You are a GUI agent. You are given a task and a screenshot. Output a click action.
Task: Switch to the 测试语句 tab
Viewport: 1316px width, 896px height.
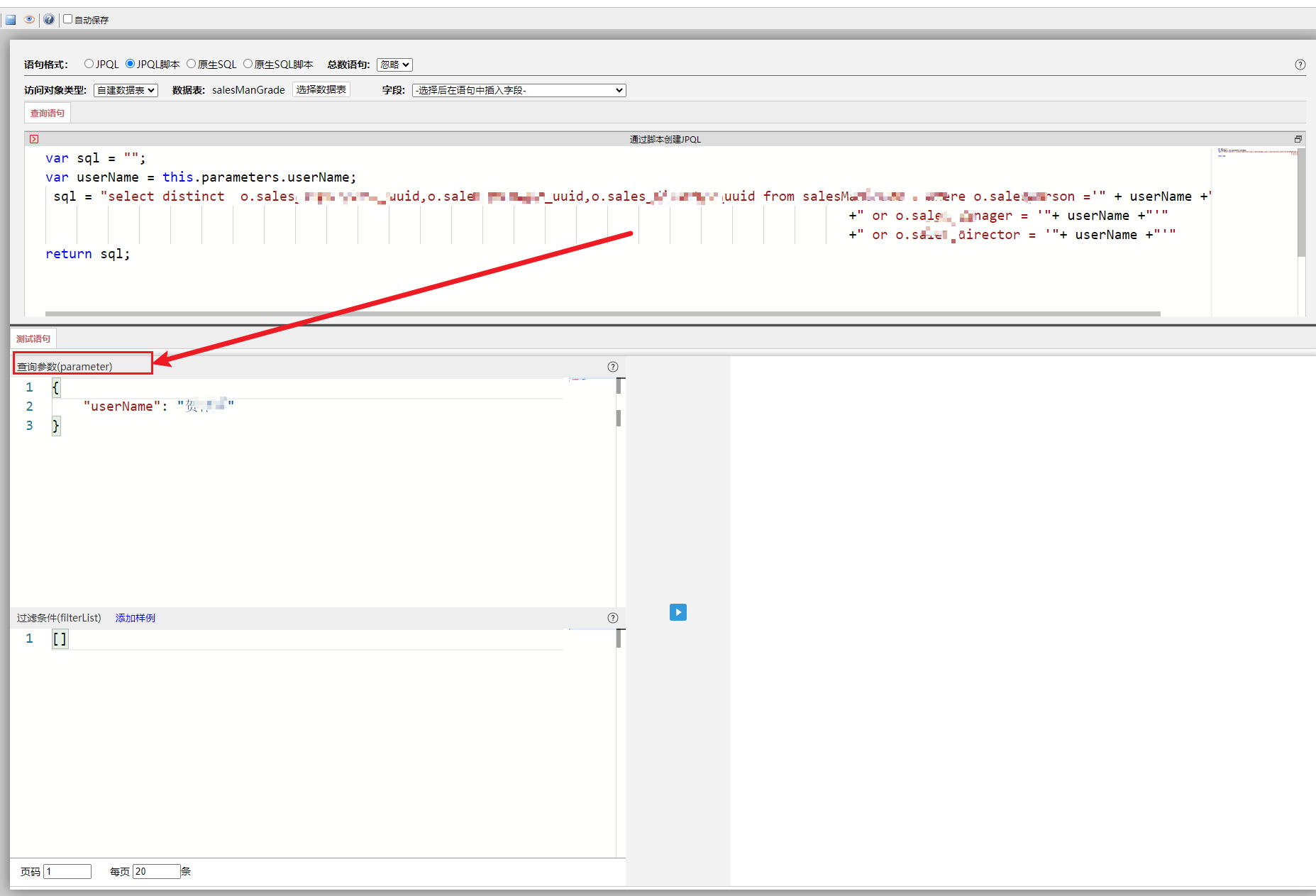tap(33, 339)
